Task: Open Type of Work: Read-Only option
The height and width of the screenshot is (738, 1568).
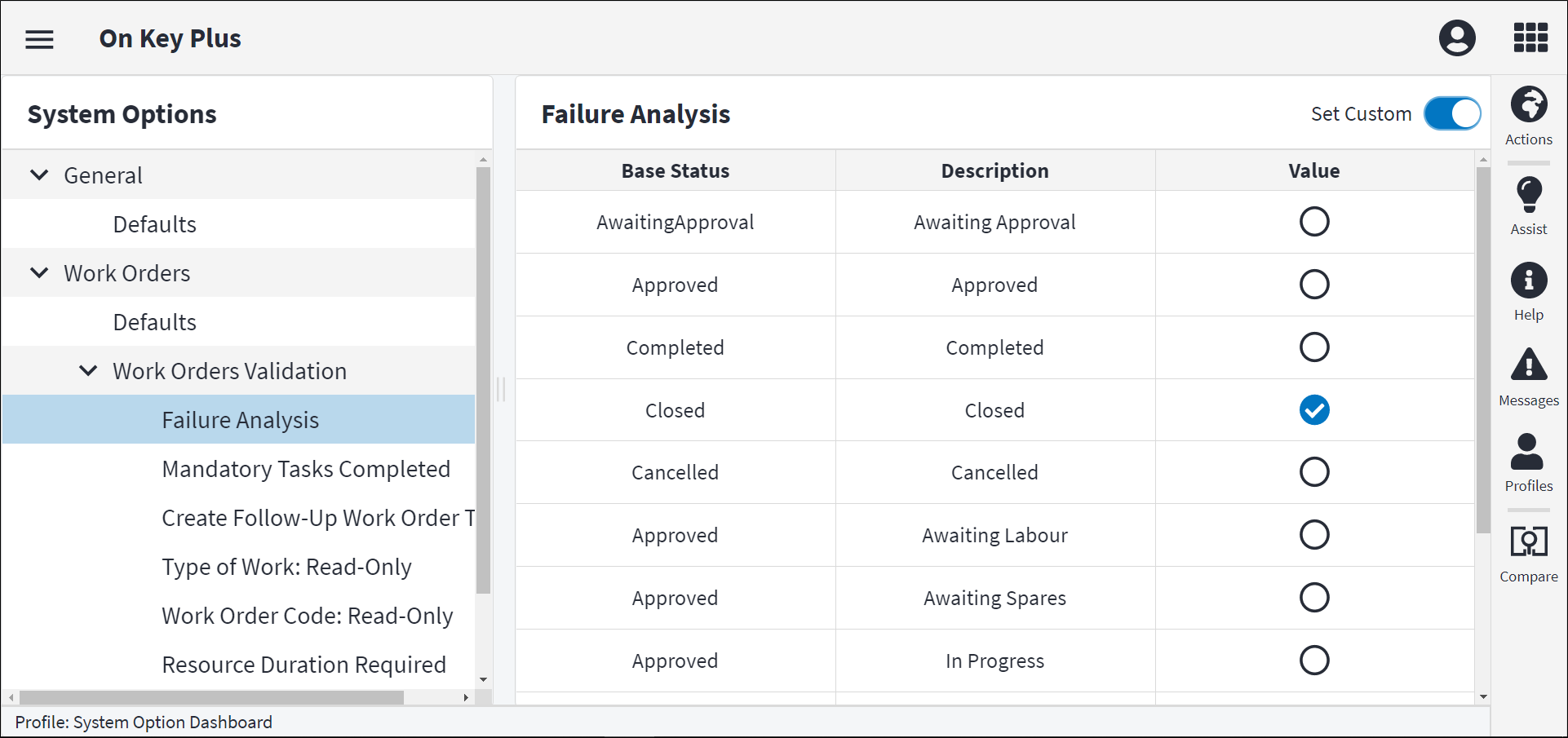Action: [x=286, y=567]
